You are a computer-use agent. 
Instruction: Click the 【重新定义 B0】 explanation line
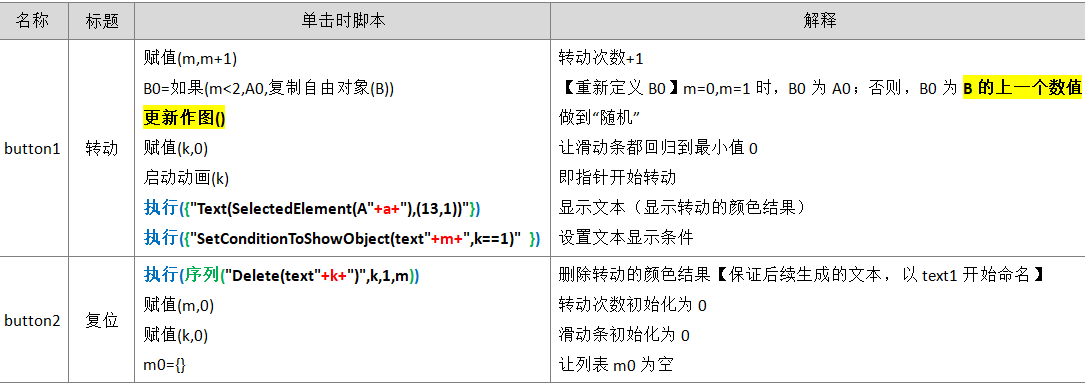[820, 89]
